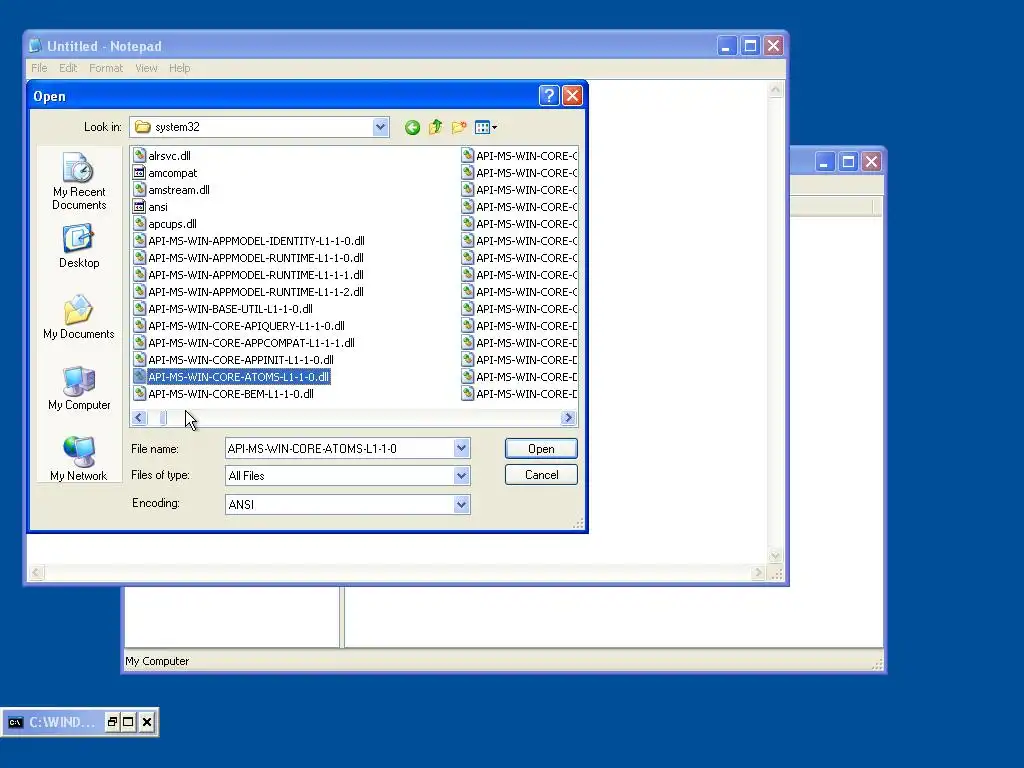Image resolution: width=1024 pixels, height=768 pixels.
Task: Select API-MS-WIN-CORE-ATOMS-L1-1-0.dll file name
Action: point(238,377)
